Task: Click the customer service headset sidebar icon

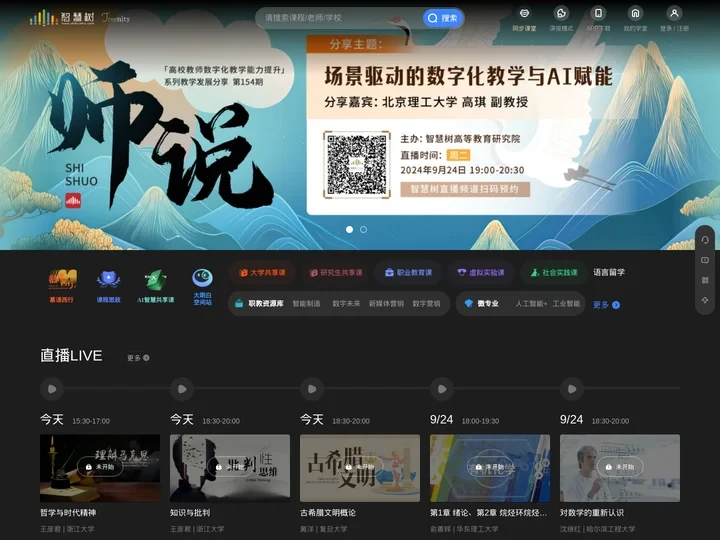Action: (x=705, y=240)
